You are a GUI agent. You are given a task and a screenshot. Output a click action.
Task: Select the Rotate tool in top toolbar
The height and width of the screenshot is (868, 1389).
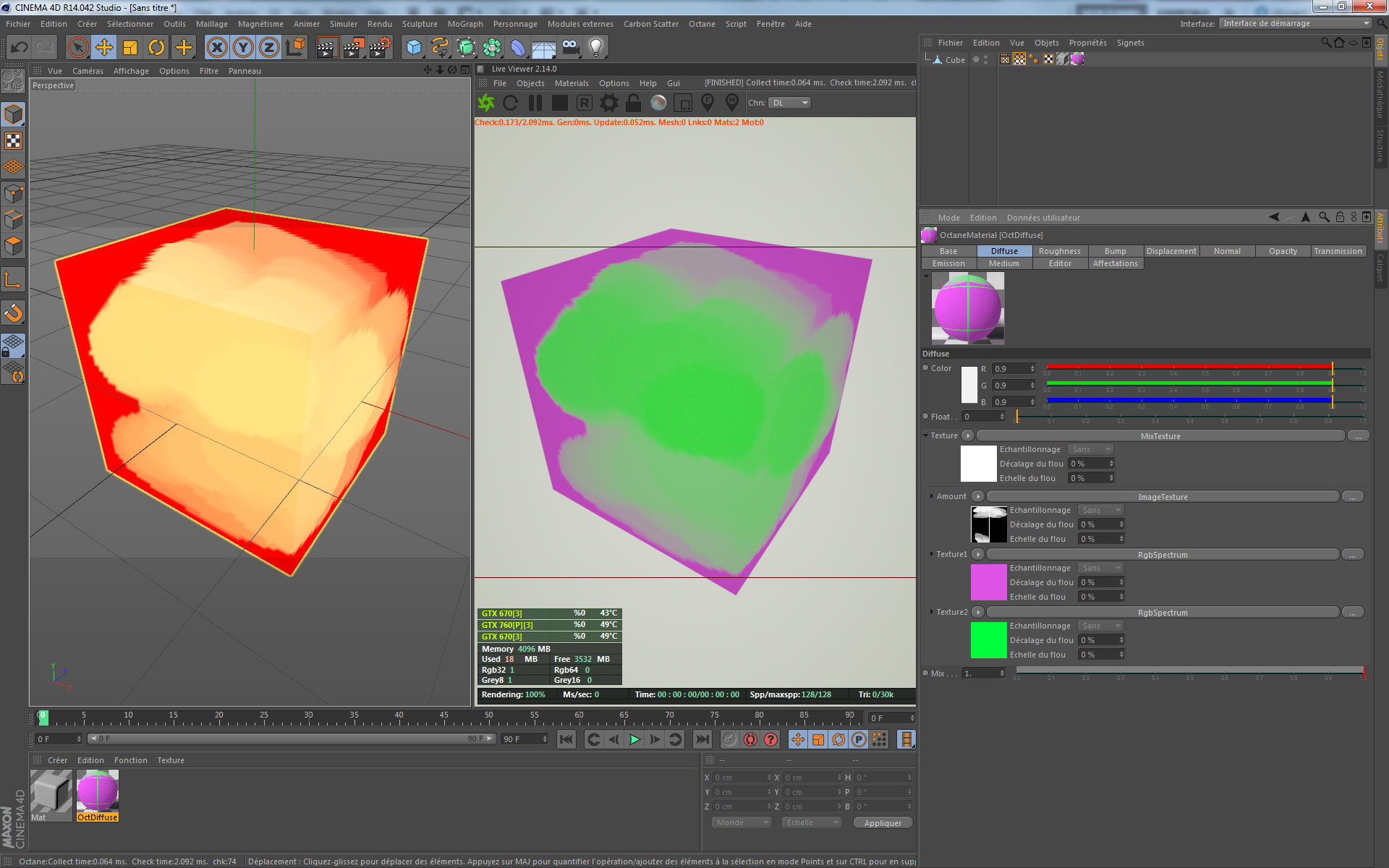(156, 48)
